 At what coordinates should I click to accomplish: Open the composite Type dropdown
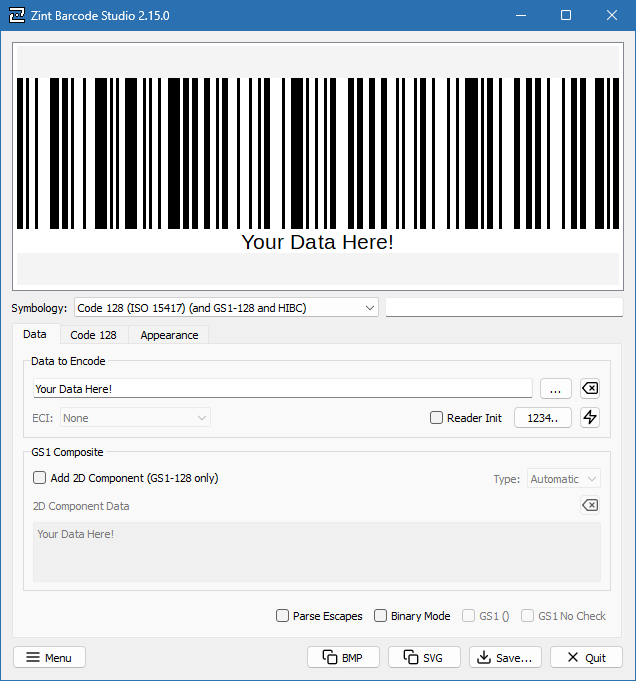pos(563,479)
